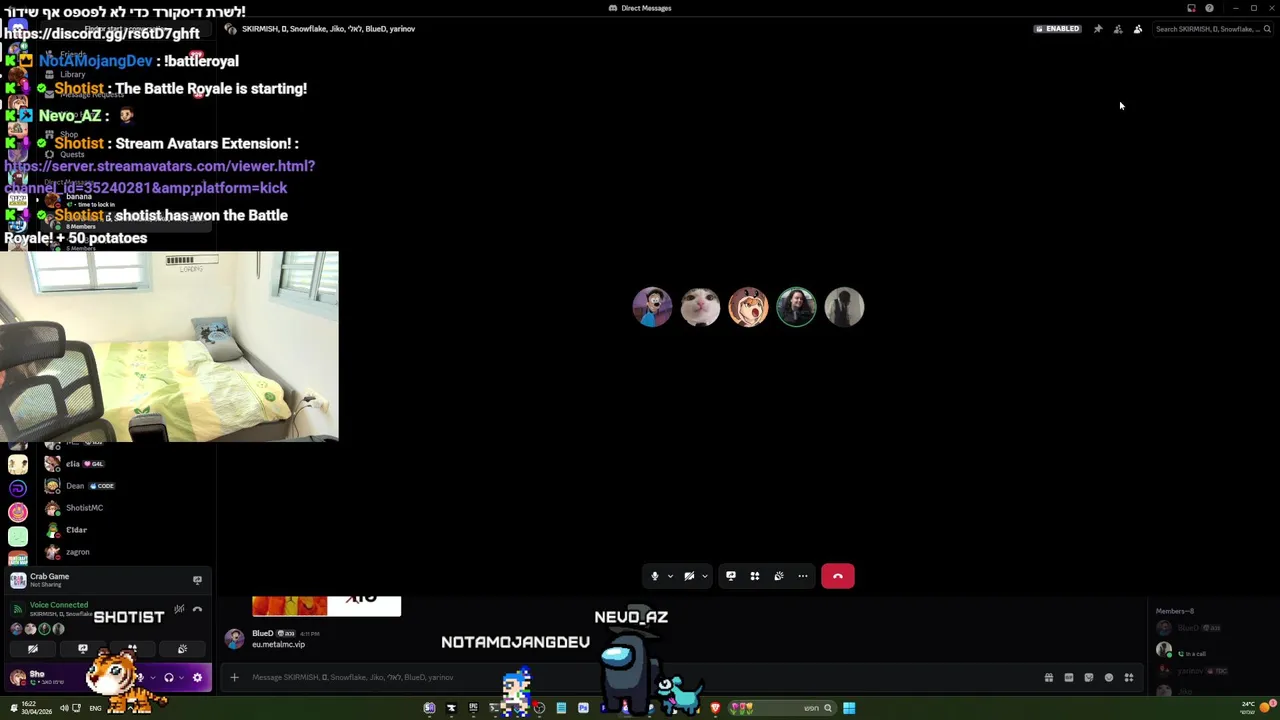Open the apps icon in message bar

[1129, 678]
